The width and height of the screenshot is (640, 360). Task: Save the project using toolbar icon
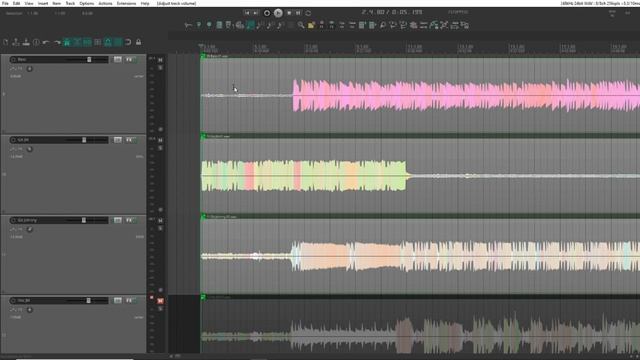[x=26, y=42]
